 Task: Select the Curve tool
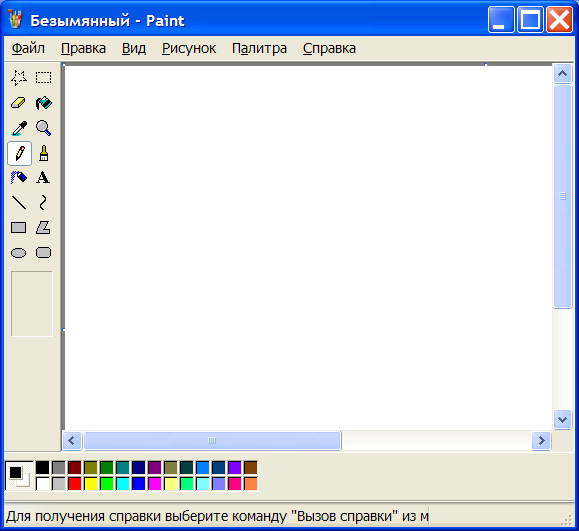(x=44, y=203)
